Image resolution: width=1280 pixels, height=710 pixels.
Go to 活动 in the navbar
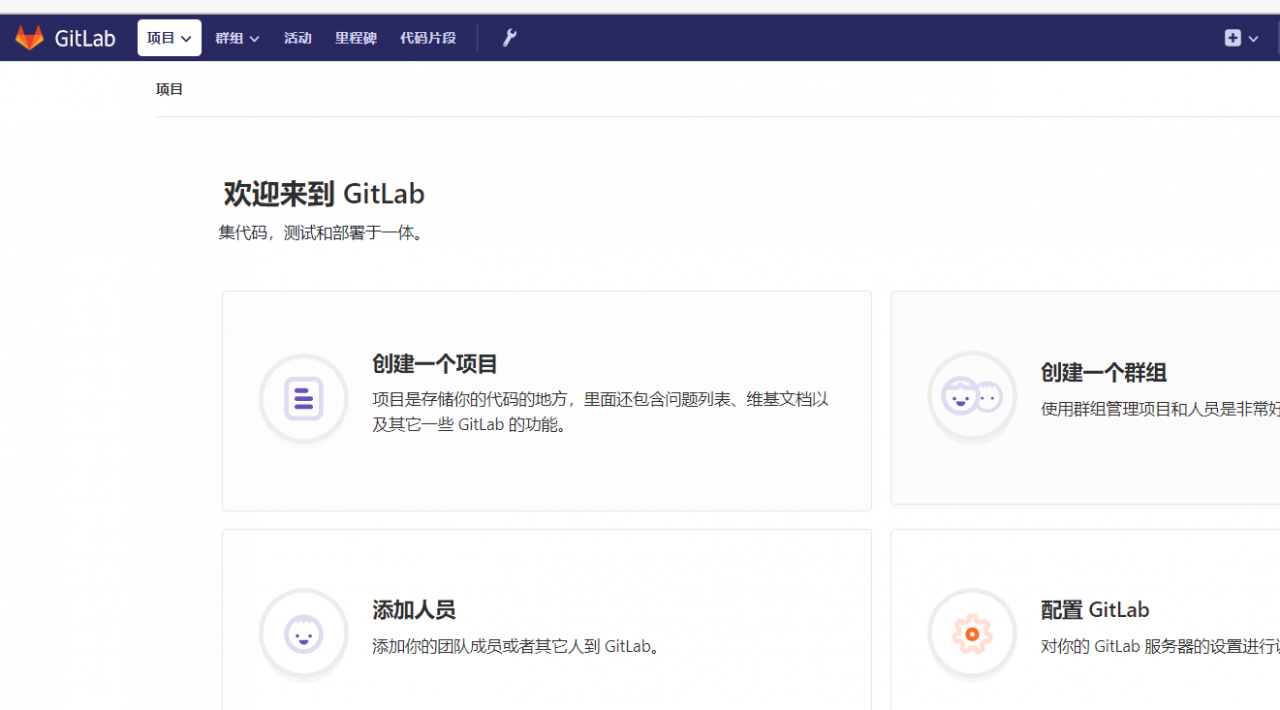(x=298, y=38)
